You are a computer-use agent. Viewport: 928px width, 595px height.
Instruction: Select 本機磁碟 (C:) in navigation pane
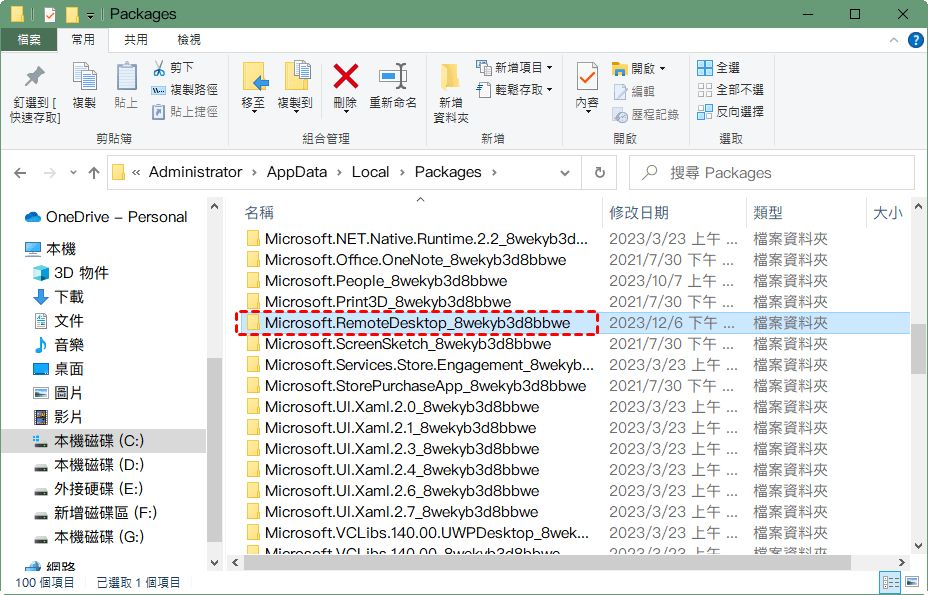[x=104, y=441]
